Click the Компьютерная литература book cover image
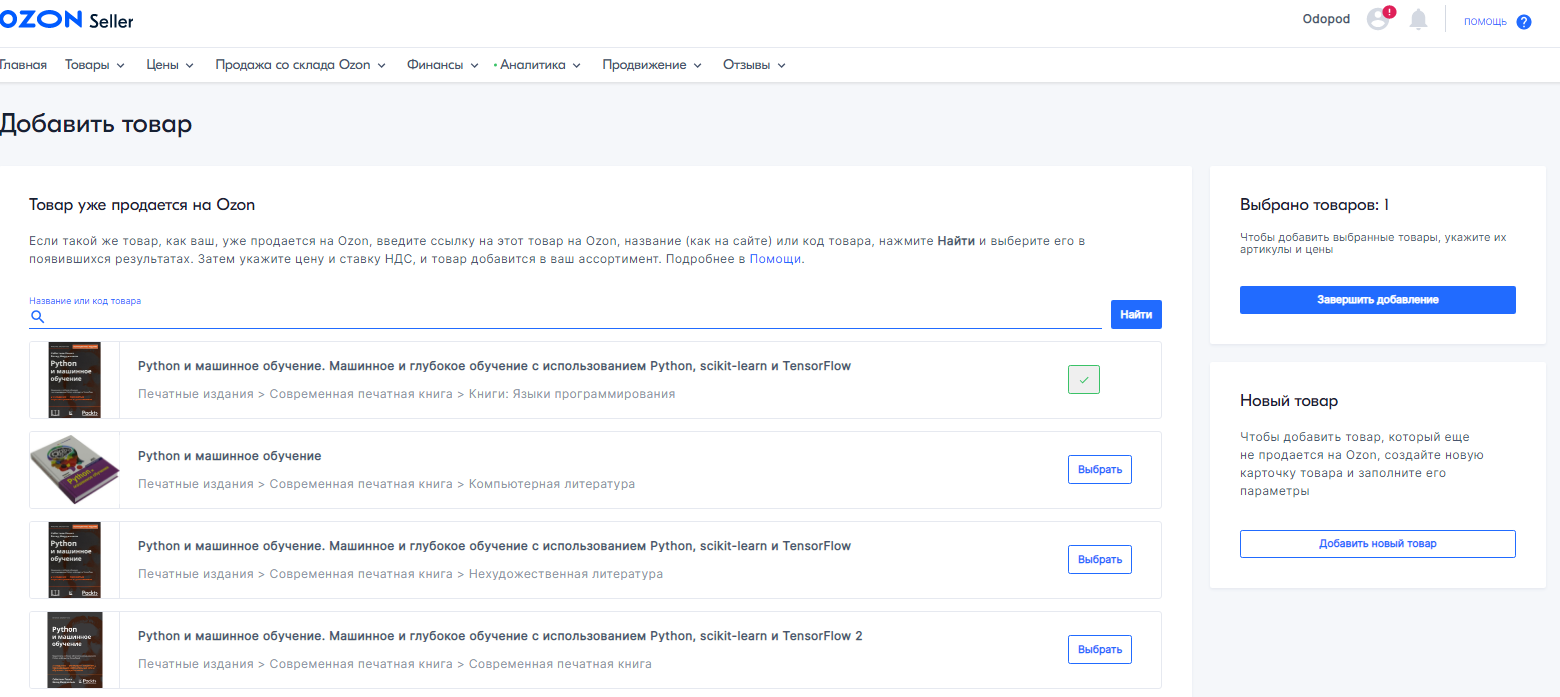The width and height of the screenshot is (1560, 697). [x=75, y=470]
